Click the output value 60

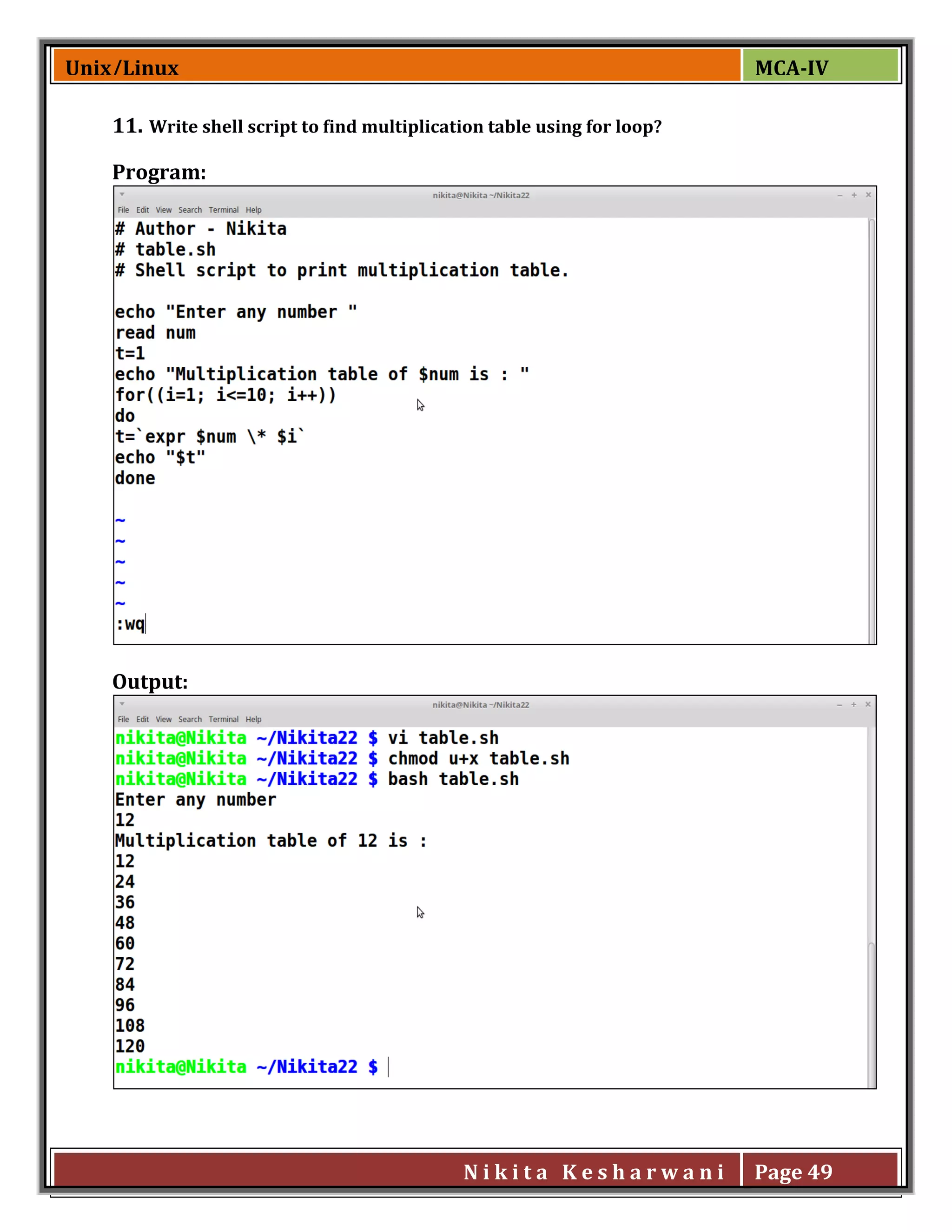(125, 943)
